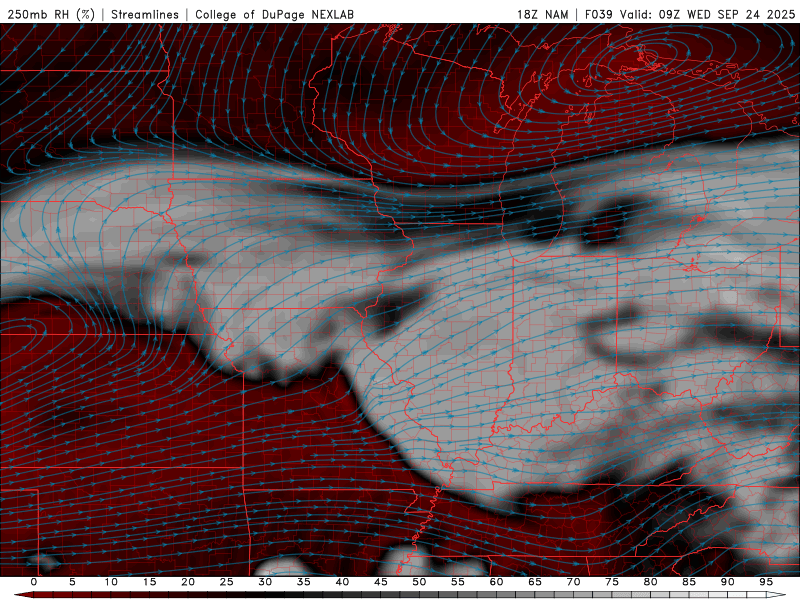Click the '0' colorbar scale label
The height and width of the screenshot is (600, 800).
tap(34, 582)
